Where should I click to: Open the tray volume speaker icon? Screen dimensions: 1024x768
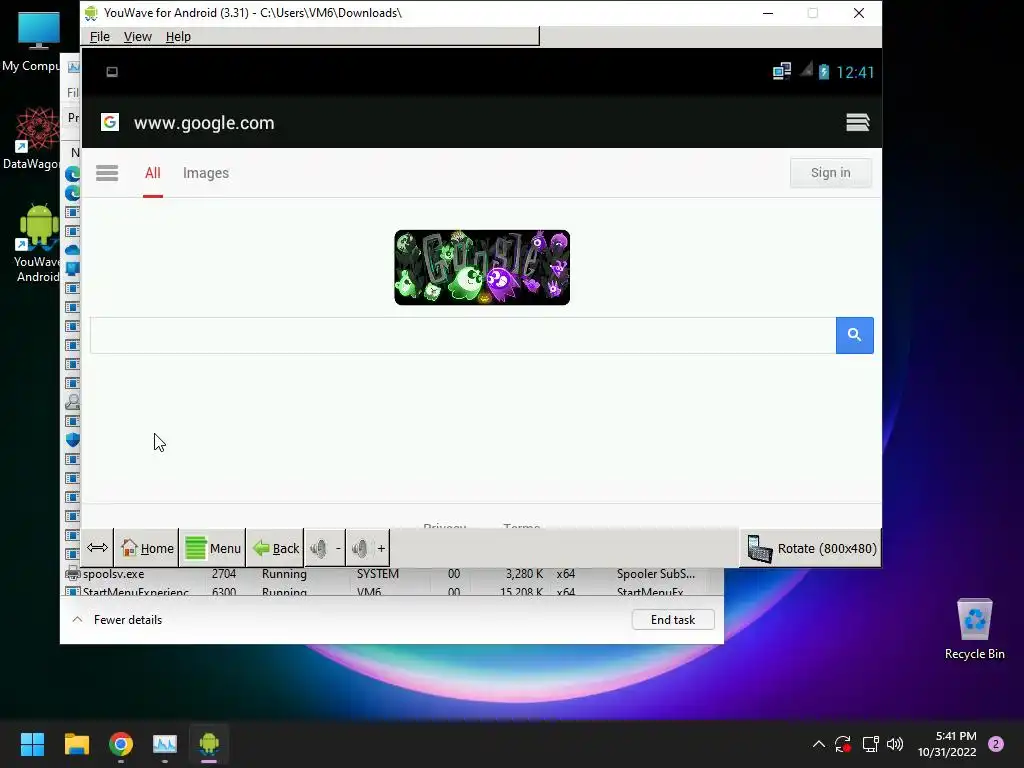click(x=895, y=744)
